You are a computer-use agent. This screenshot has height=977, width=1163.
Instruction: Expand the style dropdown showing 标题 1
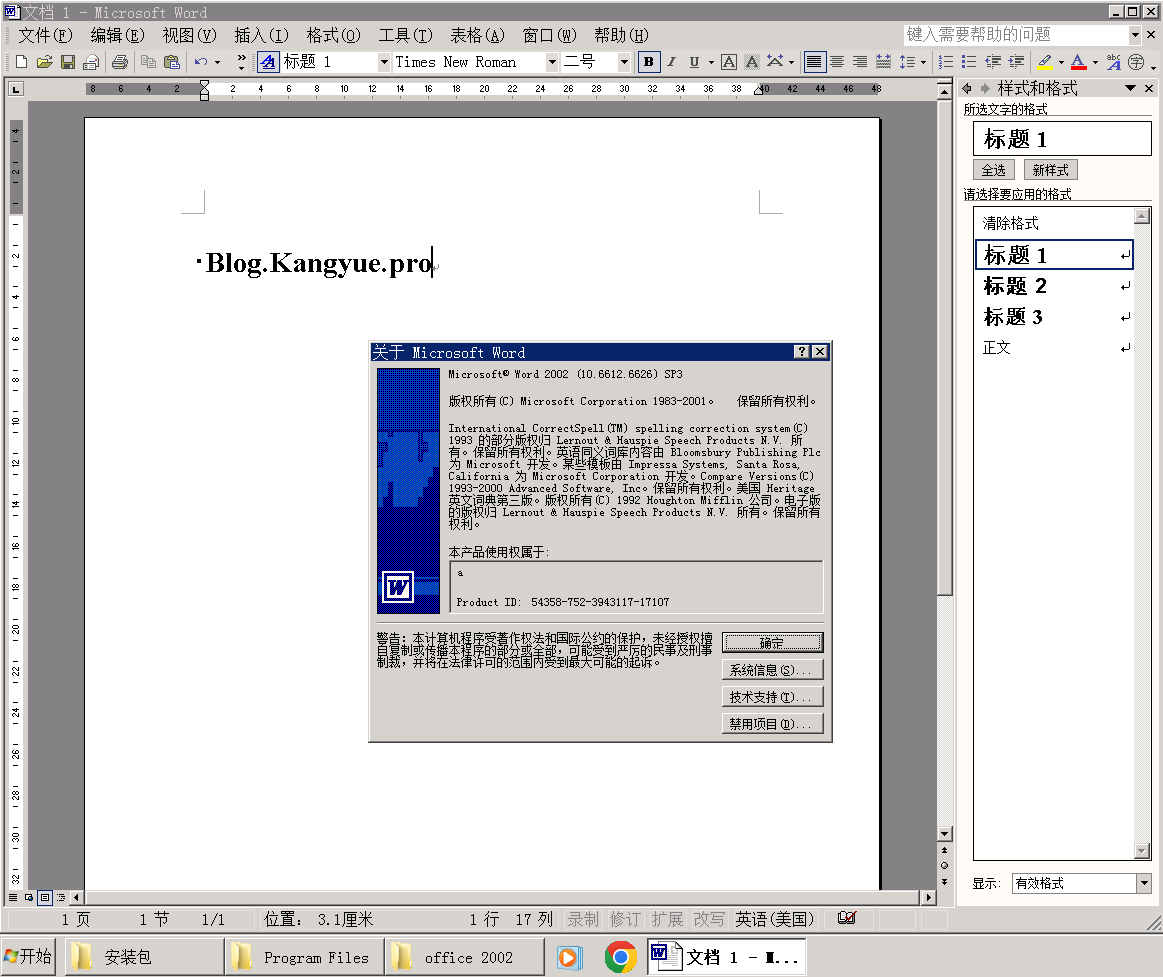[x=384, y=62]
